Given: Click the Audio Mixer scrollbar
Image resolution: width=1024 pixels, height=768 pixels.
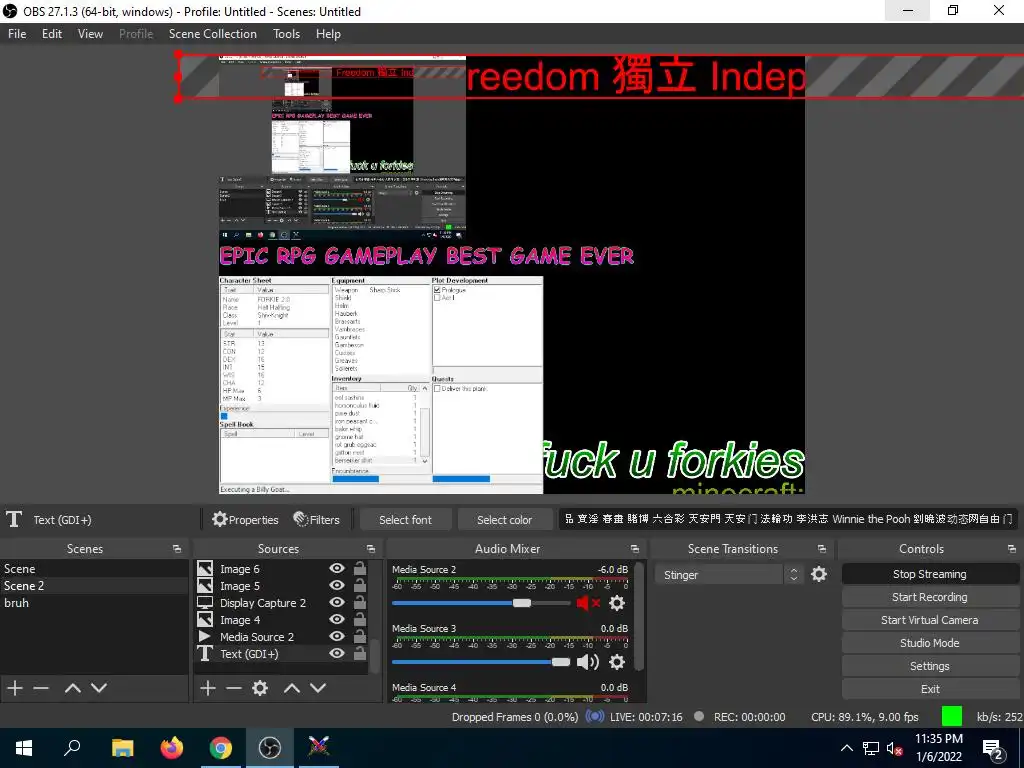Looking at the screenshot, I should tap(639, 614).
